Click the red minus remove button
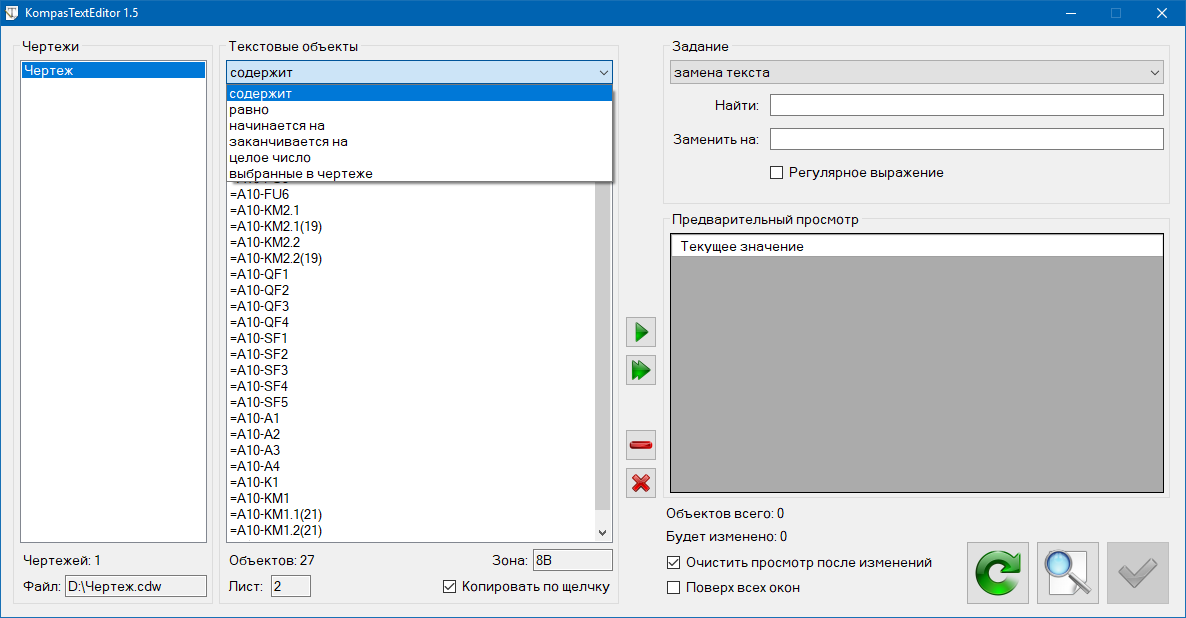 640,444
